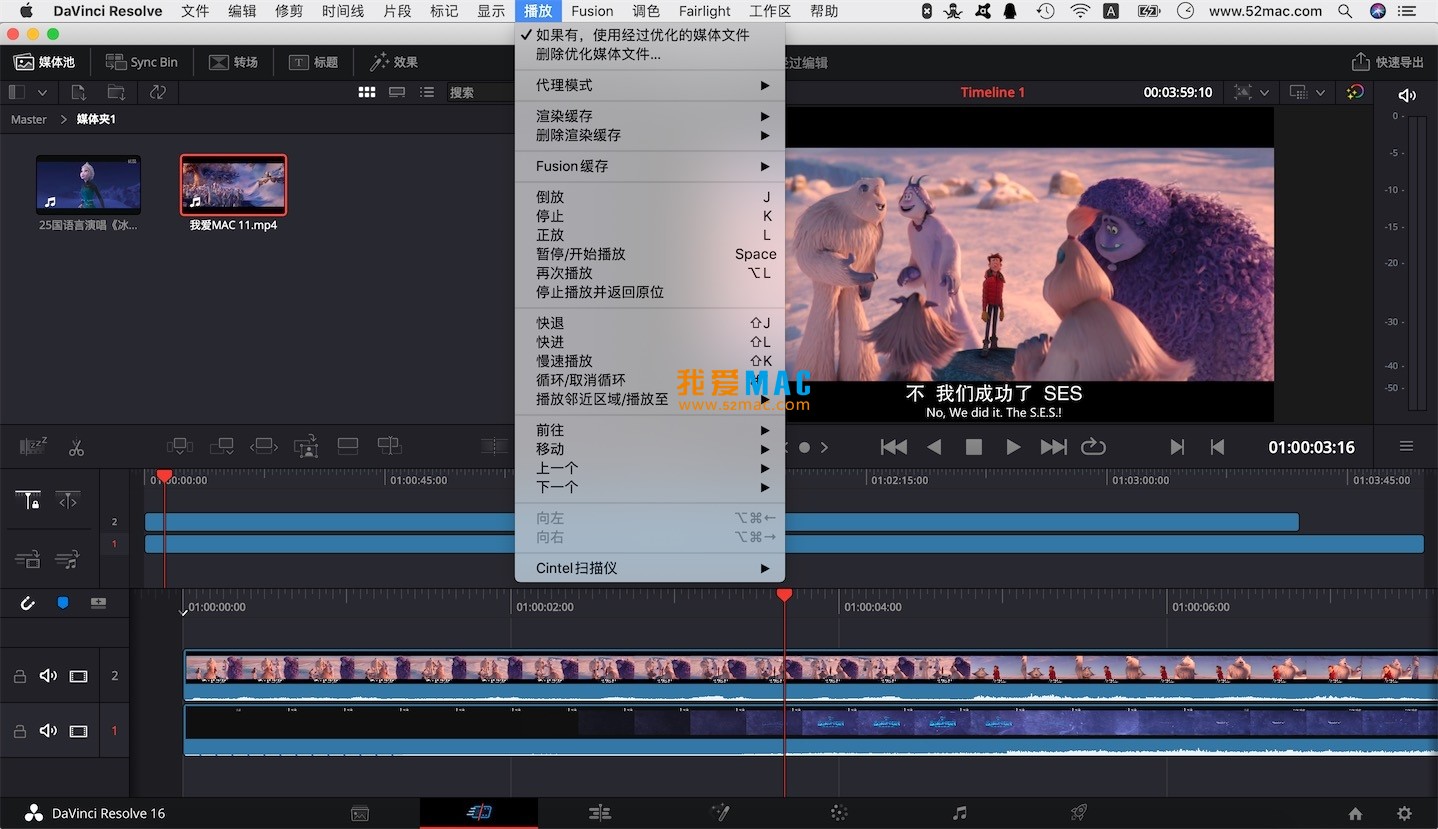The image size is (1438, 829).
Task: Click the import media file icon
Action: pos(79,92)
